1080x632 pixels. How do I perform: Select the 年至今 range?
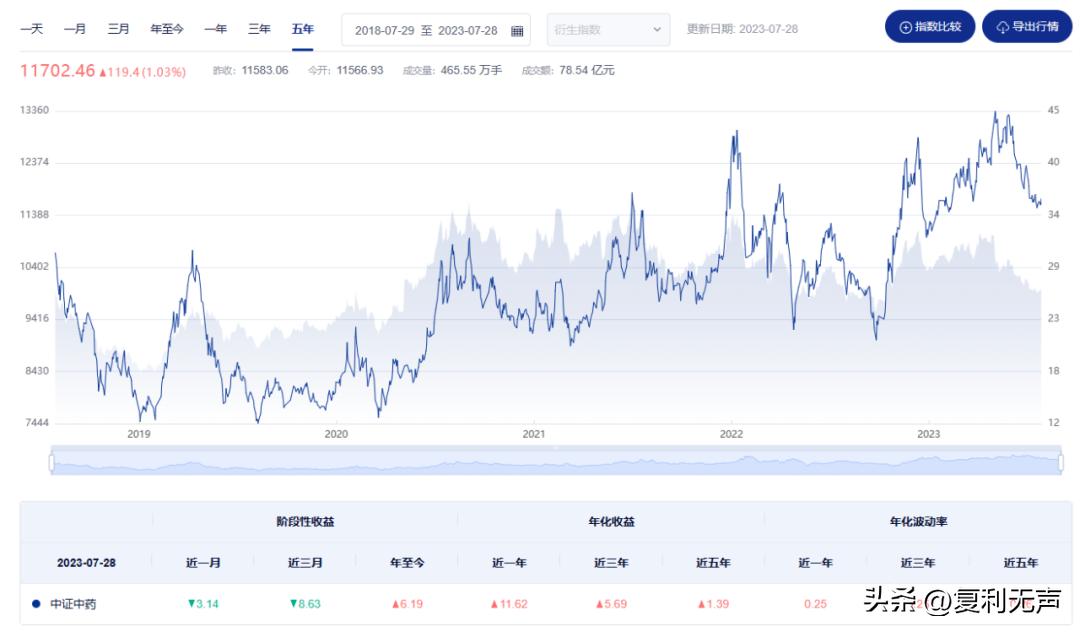[166, 30]
